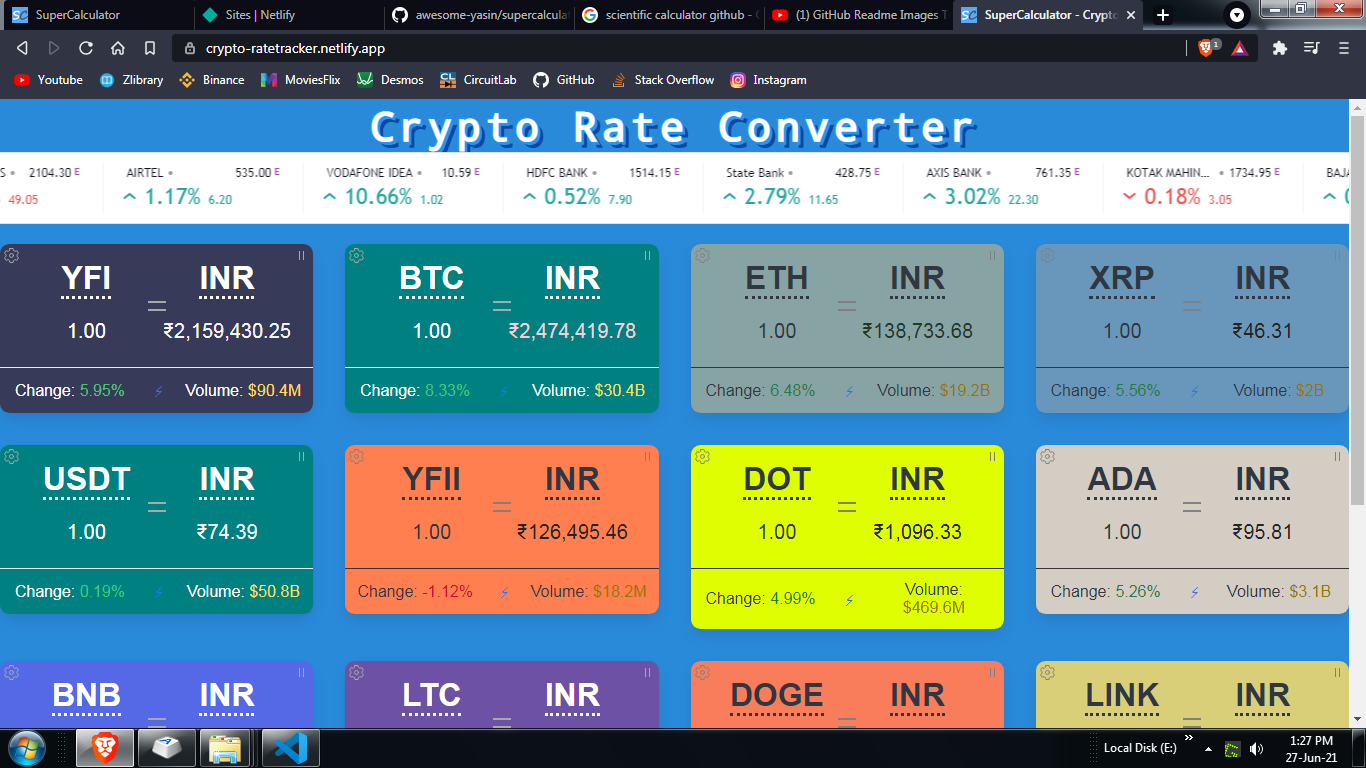
Task: Click the lightning icon on the XRP card
Action: click(1194, 391)
